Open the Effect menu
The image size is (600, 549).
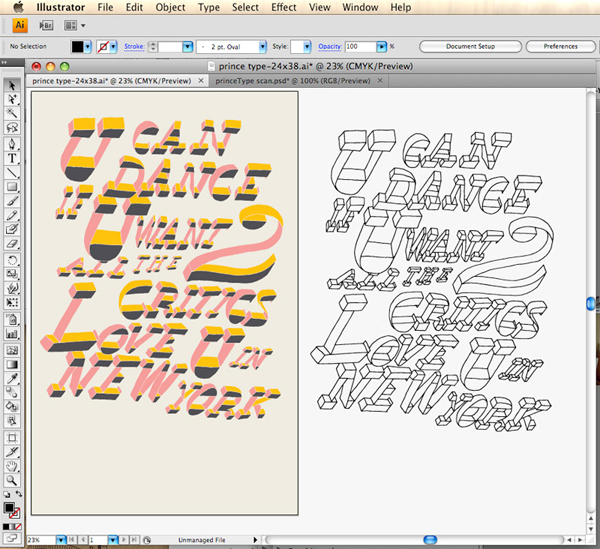(x=284, y=7)
